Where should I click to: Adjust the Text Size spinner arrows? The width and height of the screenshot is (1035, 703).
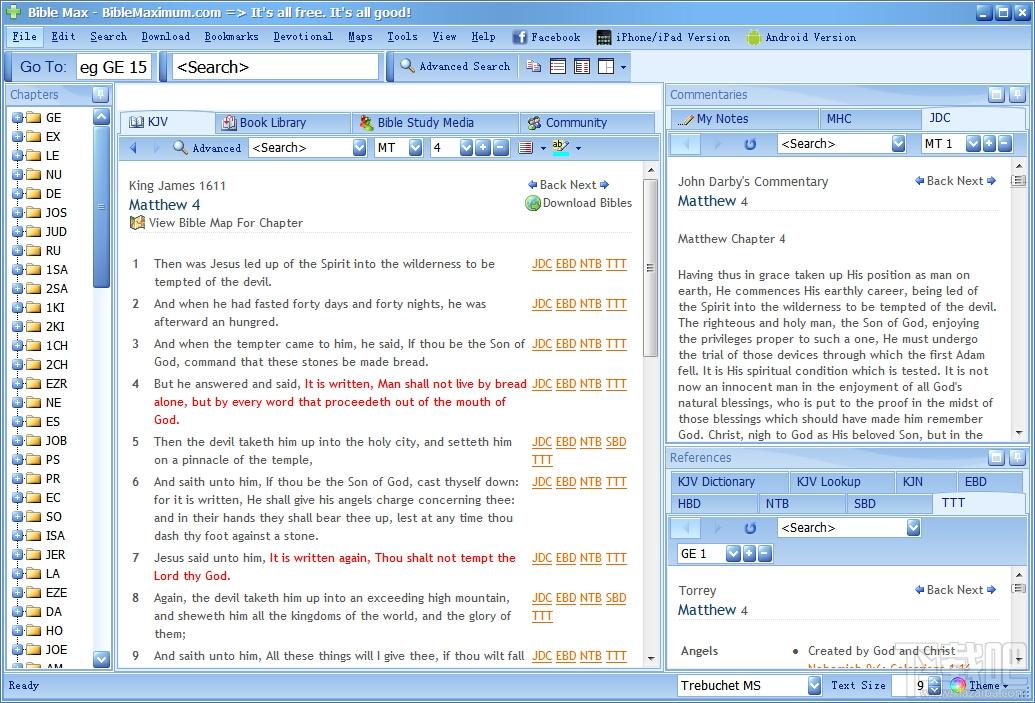coord(934,686)
